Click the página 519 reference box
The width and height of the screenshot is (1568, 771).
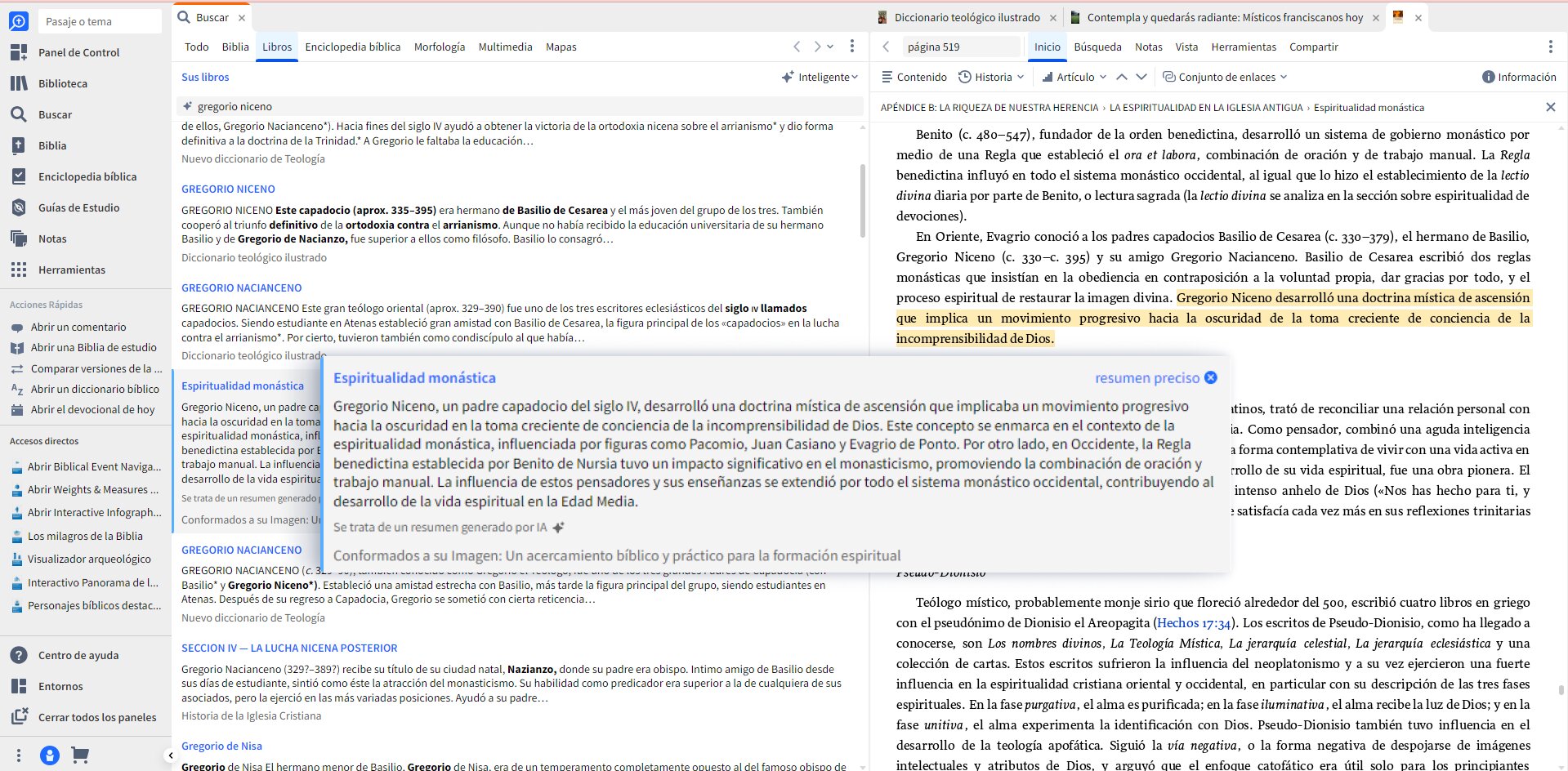tap(962, 47)
